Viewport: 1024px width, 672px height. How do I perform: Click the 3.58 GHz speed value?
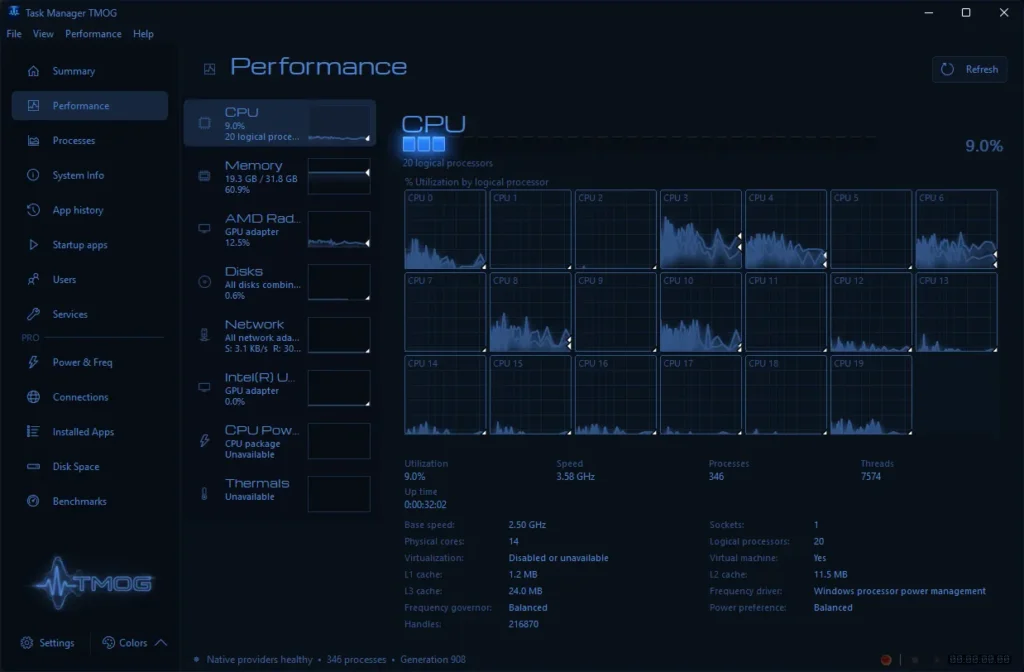[x=575, y=477]
